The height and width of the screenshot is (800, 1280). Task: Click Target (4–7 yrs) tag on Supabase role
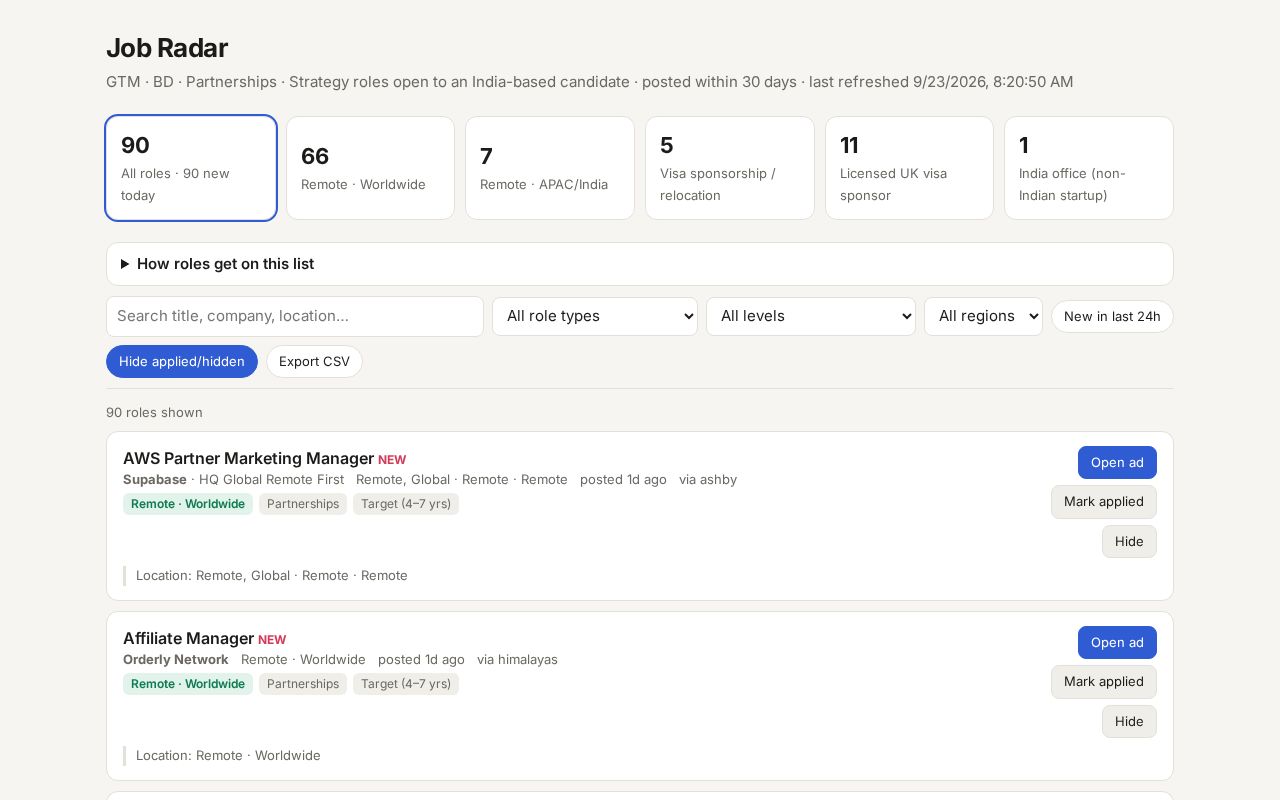click(406, 504)
